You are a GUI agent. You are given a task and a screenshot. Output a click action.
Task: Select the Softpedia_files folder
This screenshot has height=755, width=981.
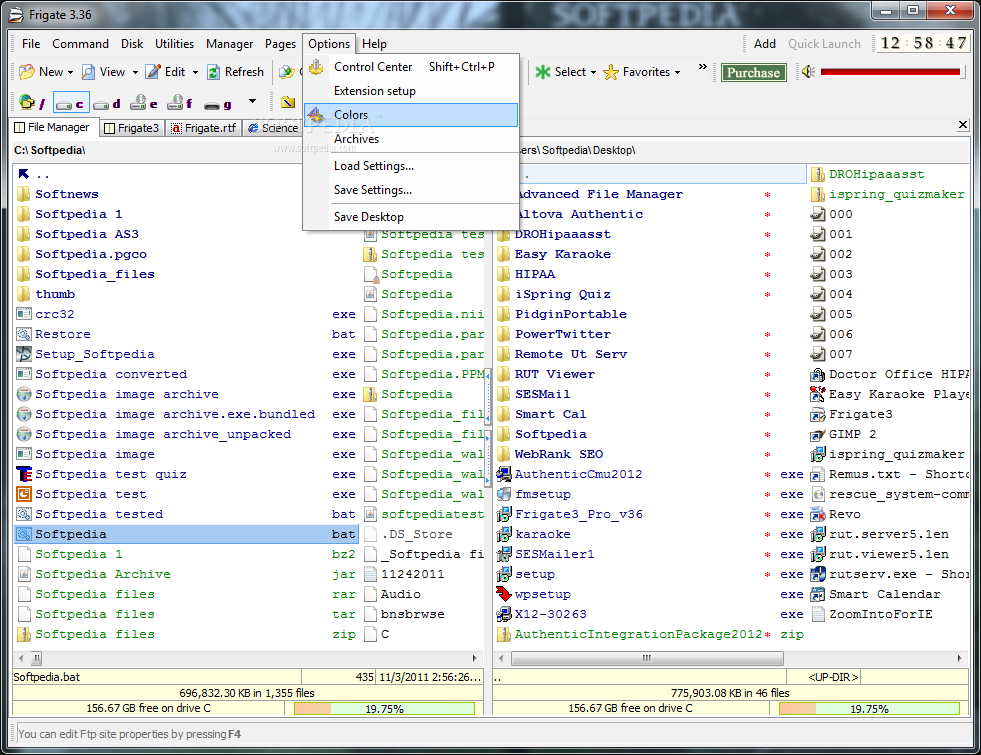(x=94, y=274)
